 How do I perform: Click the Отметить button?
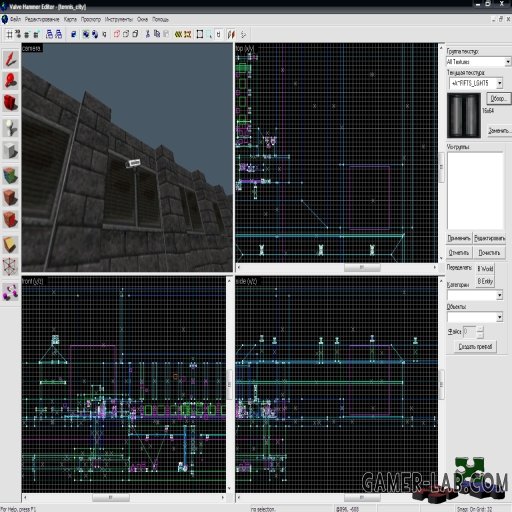click(x=459, y=253)
